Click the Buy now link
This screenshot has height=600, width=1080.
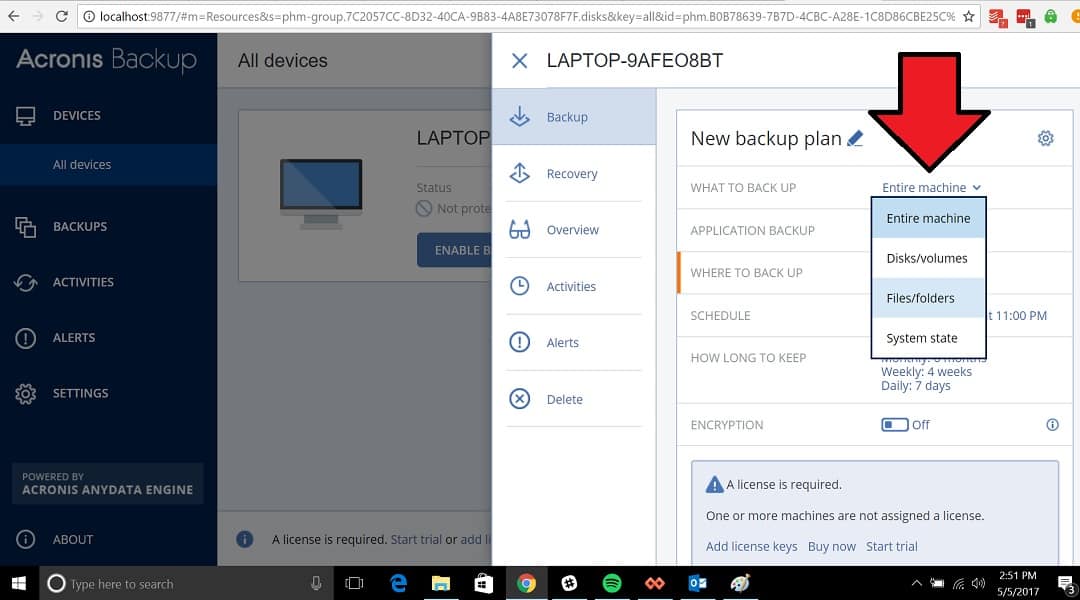click(x=831, y=546)
